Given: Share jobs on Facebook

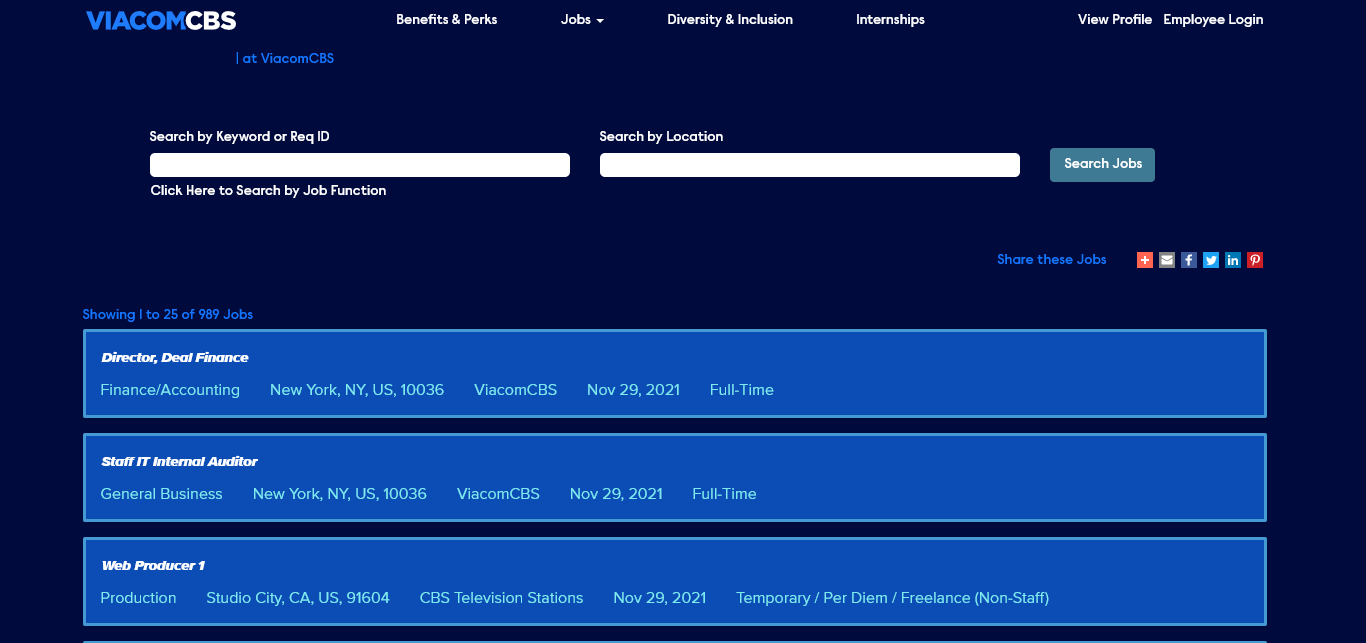Looking at the screenshot, I should [1189, 260].
